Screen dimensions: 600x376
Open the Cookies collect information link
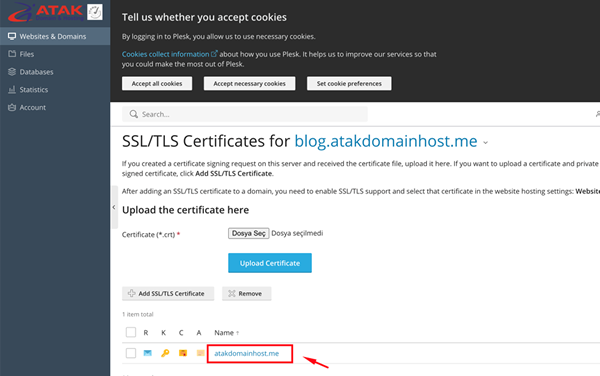pyautogui.click(x=165, y=54)
